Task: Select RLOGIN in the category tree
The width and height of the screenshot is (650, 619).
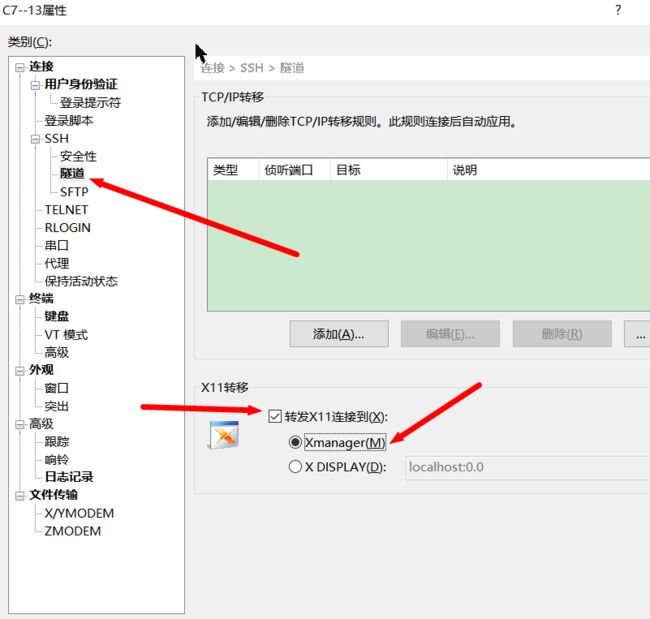Action: pyautogui.click(x=68, y=228)
